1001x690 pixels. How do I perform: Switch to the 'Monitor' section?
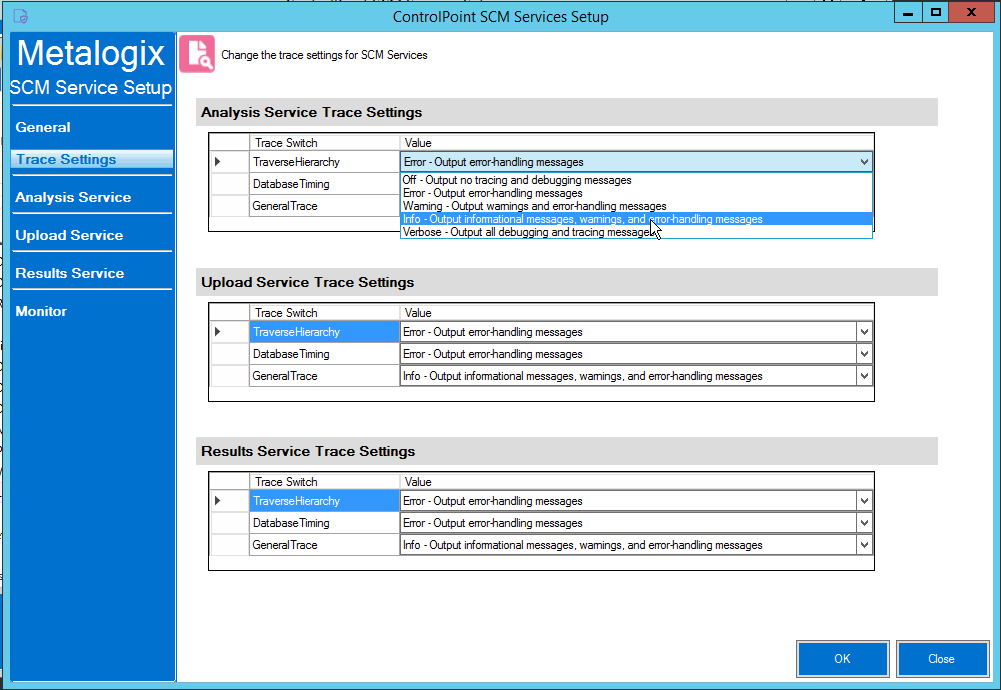click(41, 311)
